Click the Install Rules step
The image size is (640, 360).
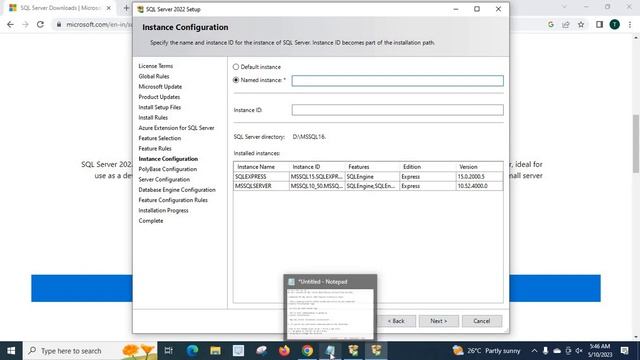[153, 118]
